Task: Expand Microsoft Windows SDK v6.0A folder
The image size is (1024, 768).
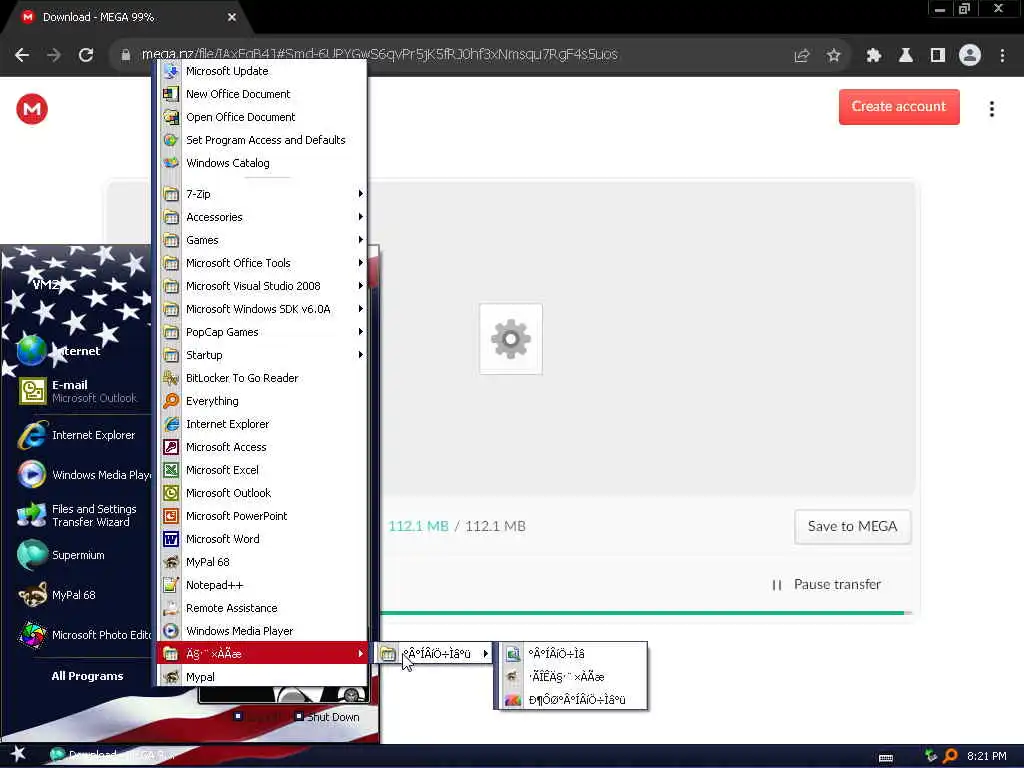Action: [262, 309]
